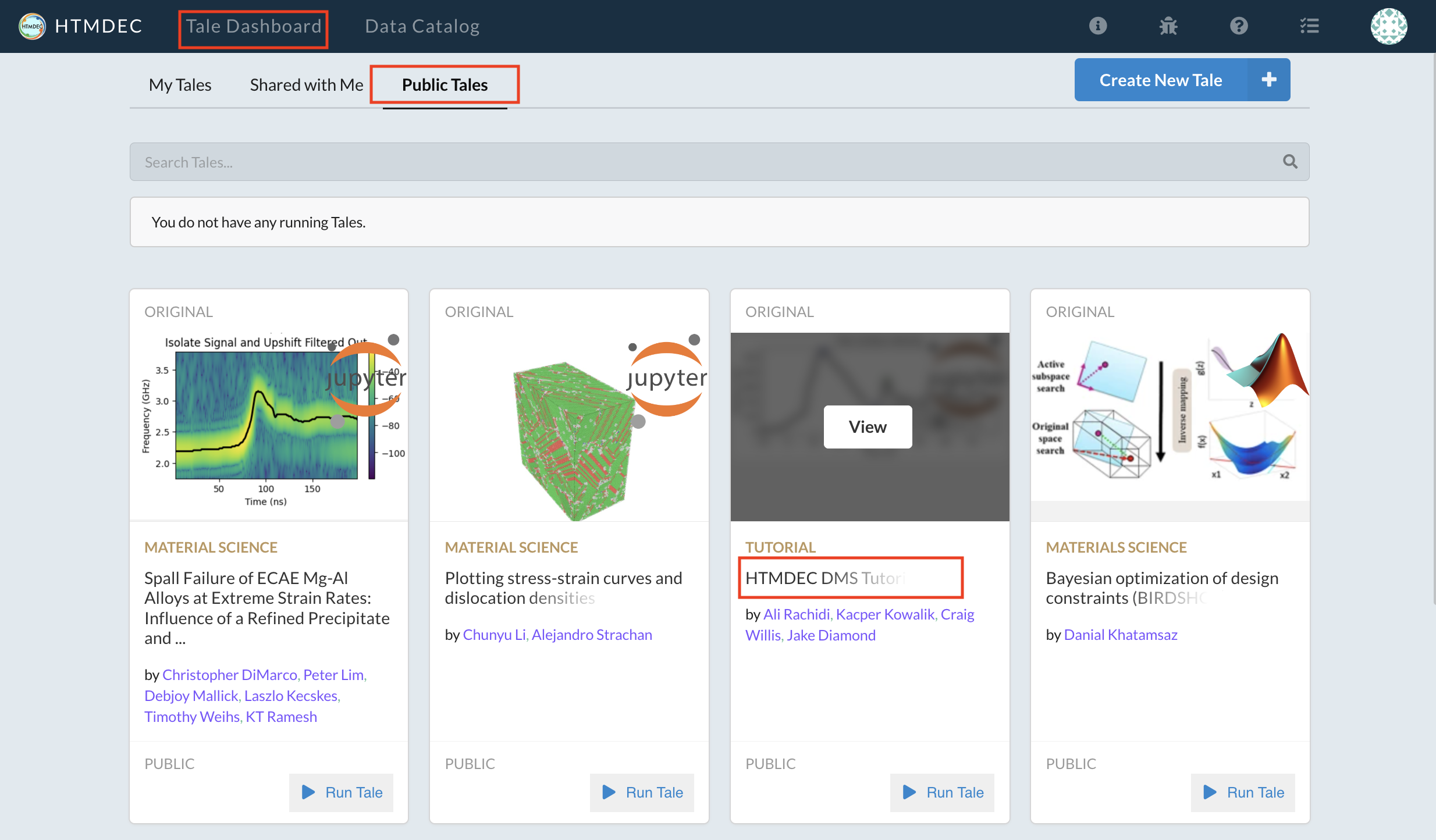
Task: Open the help question mark icon
Action: [1239, 26]
